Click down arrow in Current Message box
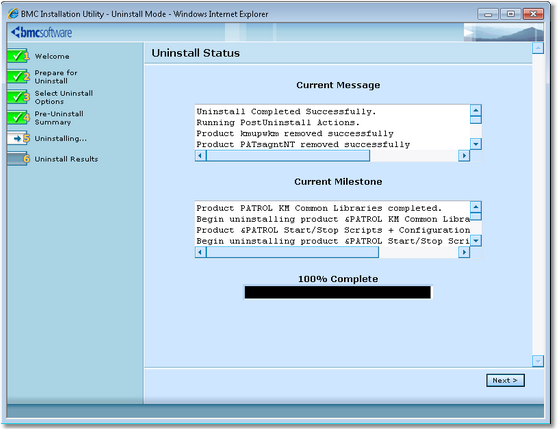This screenshot has width=558, height=431. (x=476, y=144)
